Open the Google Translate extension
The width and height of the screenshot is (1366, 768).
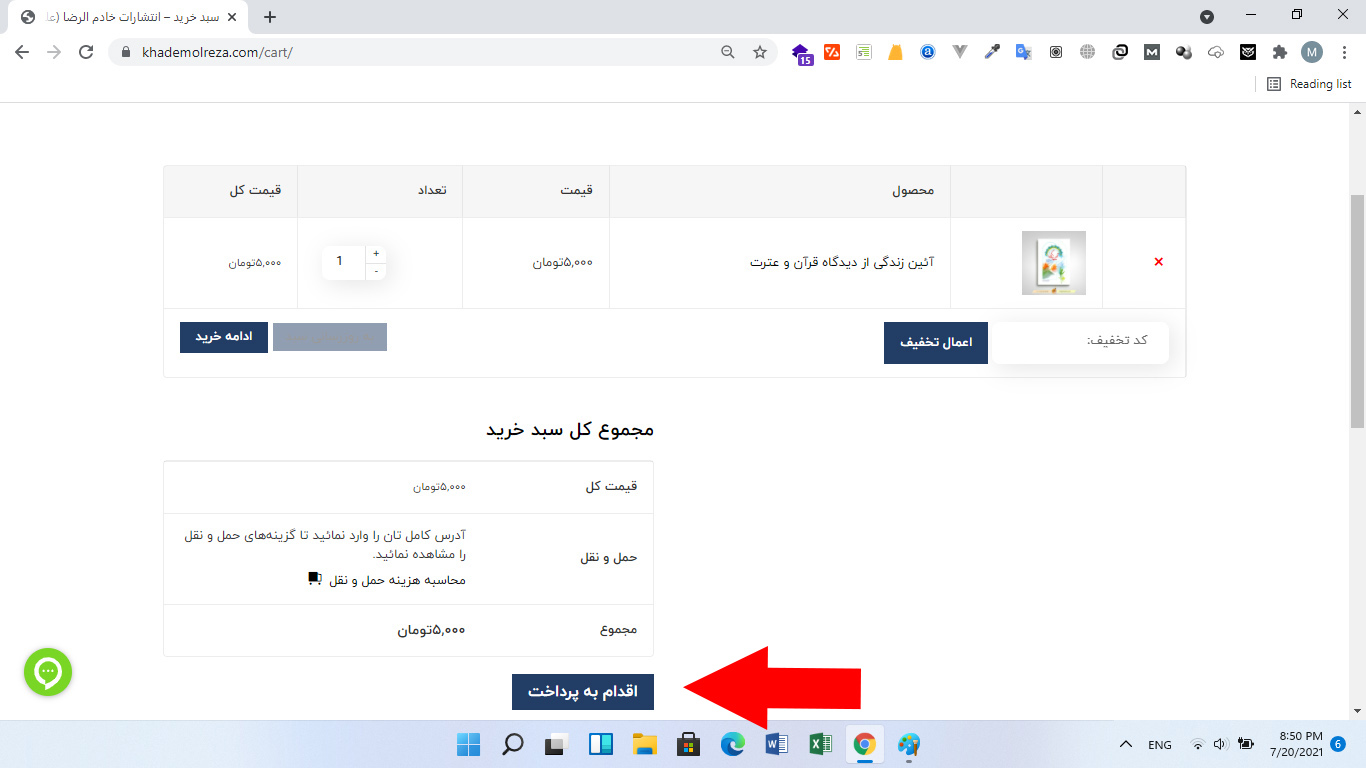coord(1023,51)
